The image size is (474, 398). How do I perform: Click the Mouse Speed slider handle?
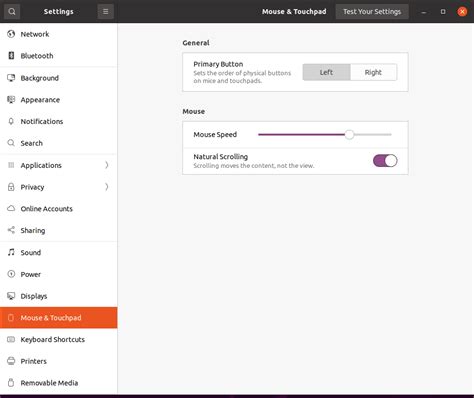[349, 135]
